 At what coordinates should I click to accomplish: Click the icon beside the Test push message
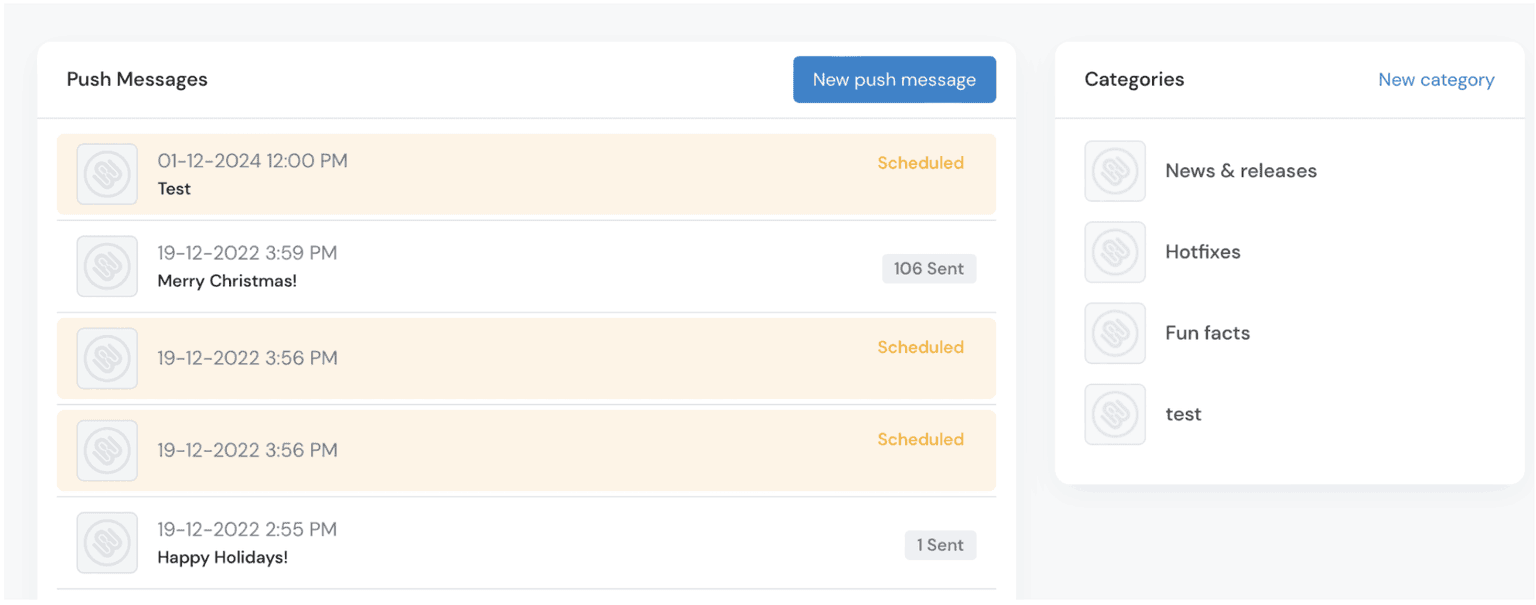pyautogui.click(x=107, y=174)
